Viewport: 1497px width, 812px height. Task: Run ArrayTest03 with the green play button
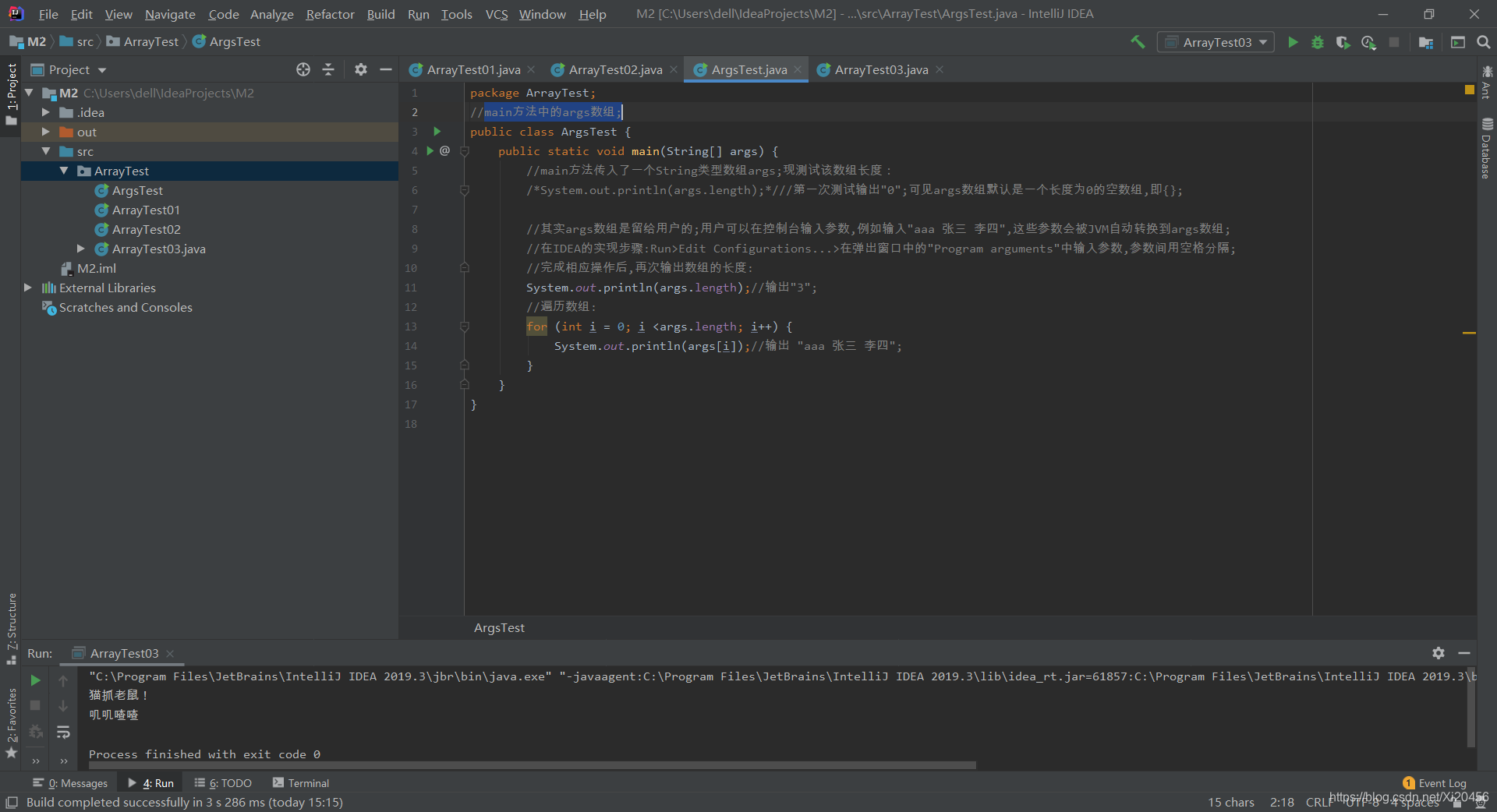coord(1293,42)
